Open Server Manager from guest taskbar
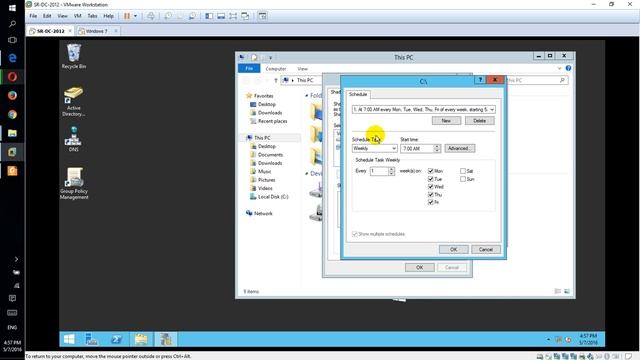Screen dimensions: 640x360 tap(91, 339)
